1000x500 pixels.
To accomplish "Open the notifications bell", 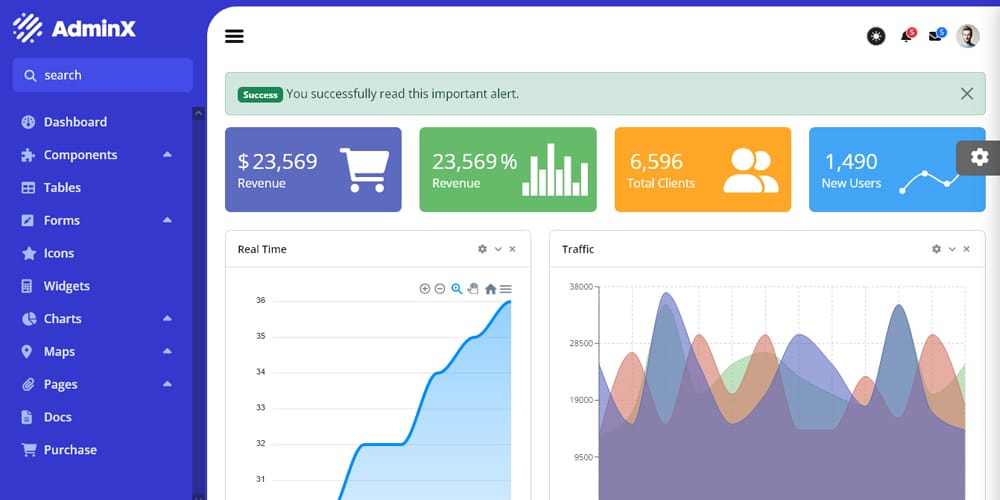I will (x=906, y=37).
